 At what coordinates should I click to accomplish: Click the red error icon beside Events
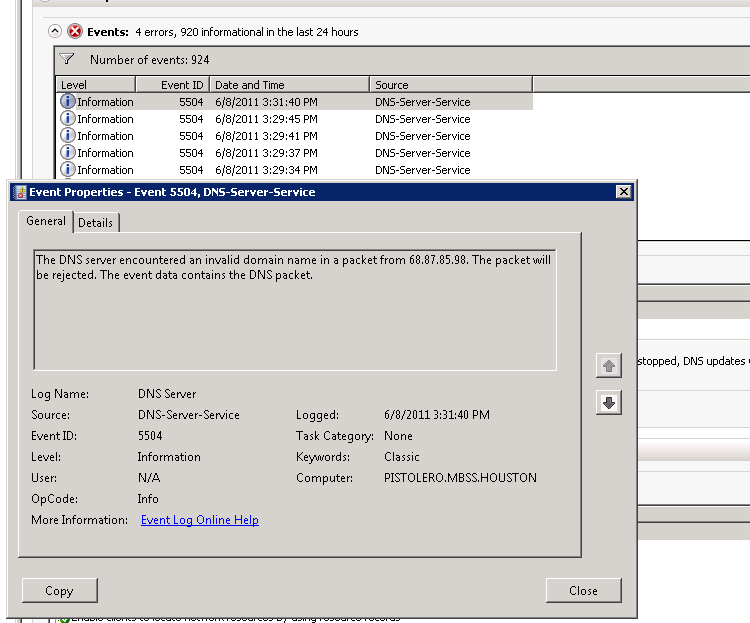click(x=75, y=32)
